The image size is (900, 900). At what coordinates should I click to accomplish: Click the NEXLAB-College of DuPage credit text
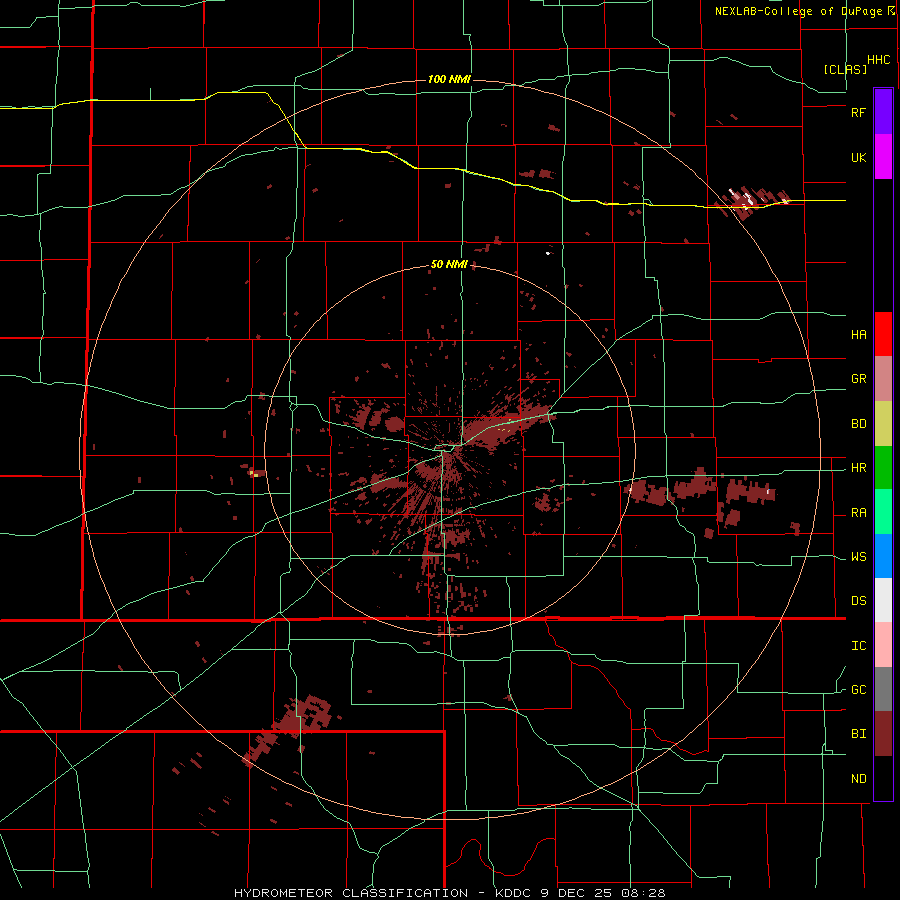pos(798,11)
